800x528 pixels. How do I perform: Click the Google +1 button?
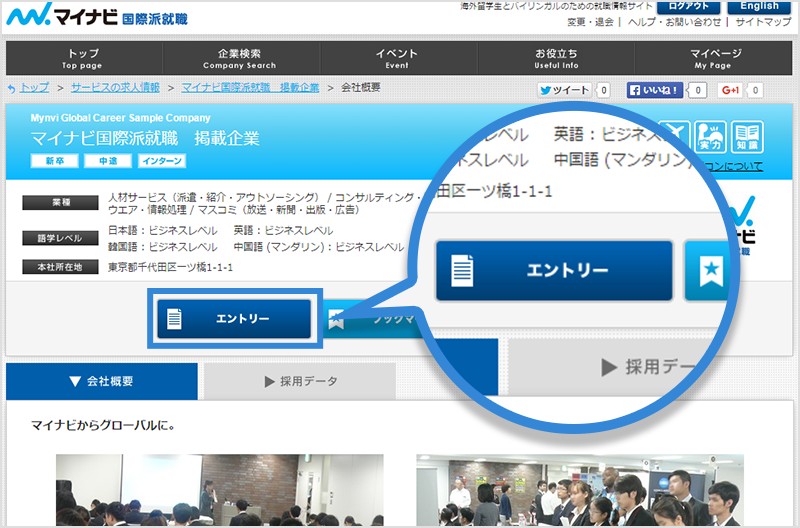coord(730,90)
